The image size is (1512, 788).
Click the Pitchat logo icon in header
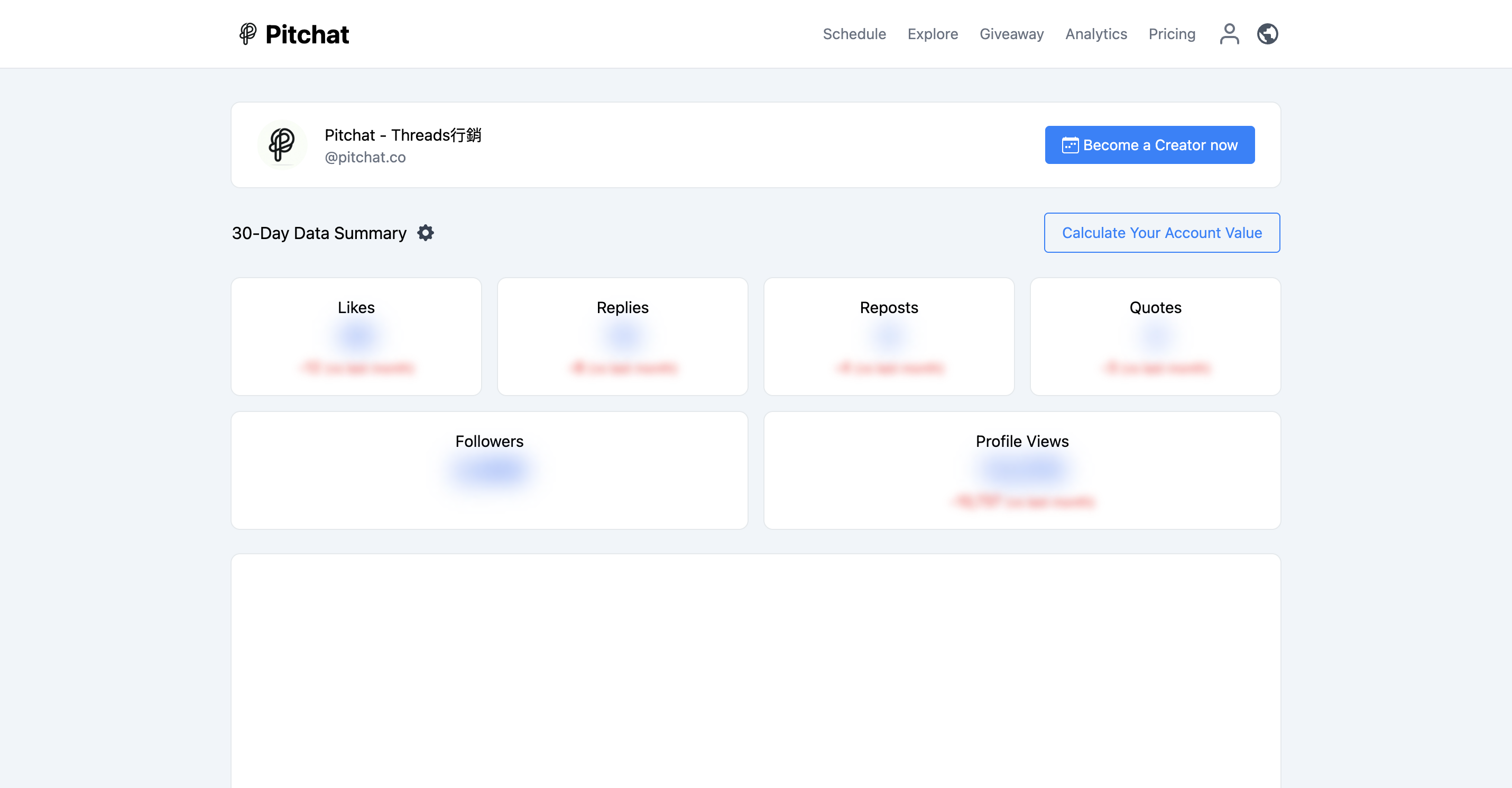(x=248, y=33)
